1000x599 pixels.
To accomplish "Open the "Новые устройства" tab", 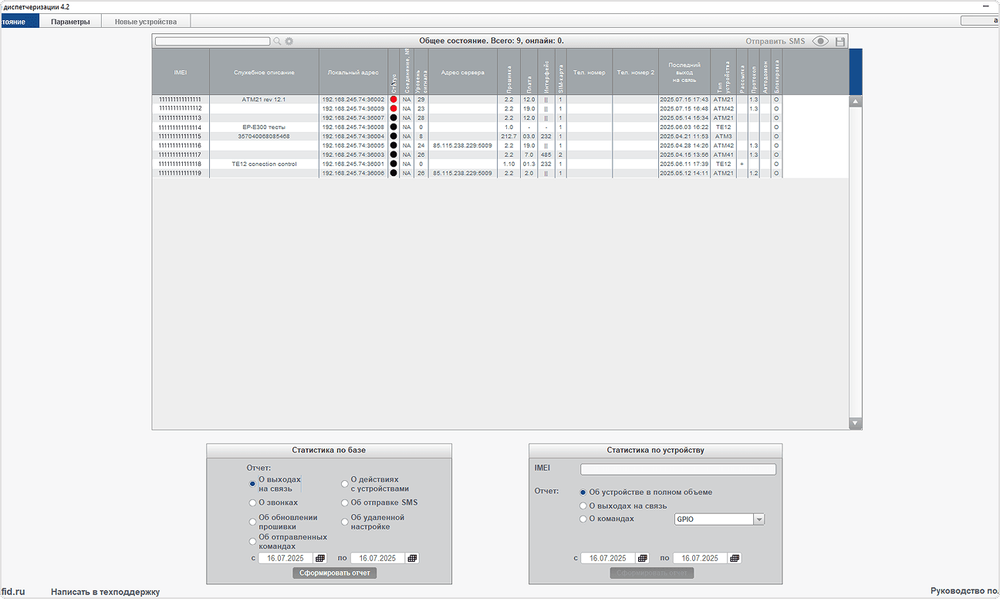I will point(145,21).
